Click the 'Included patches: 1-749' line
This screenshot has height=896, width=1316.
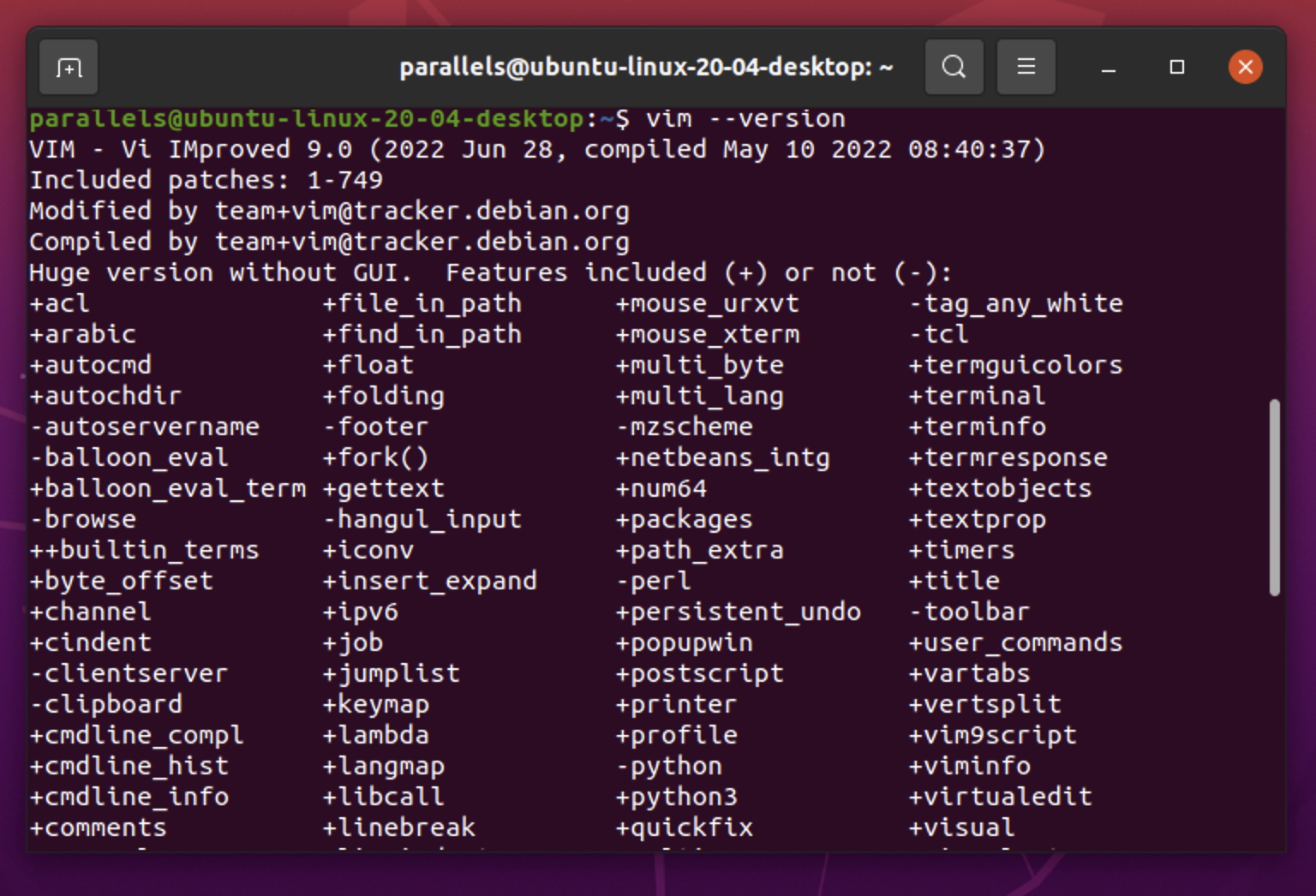coord(206,180)
